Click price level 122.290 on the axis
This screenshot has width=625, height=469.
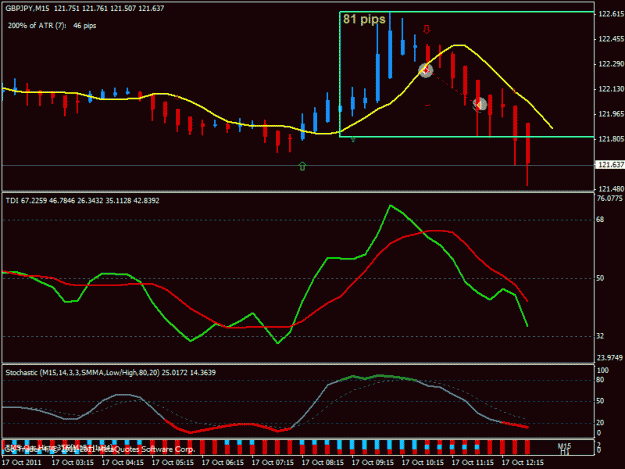(x=611, y=64)
